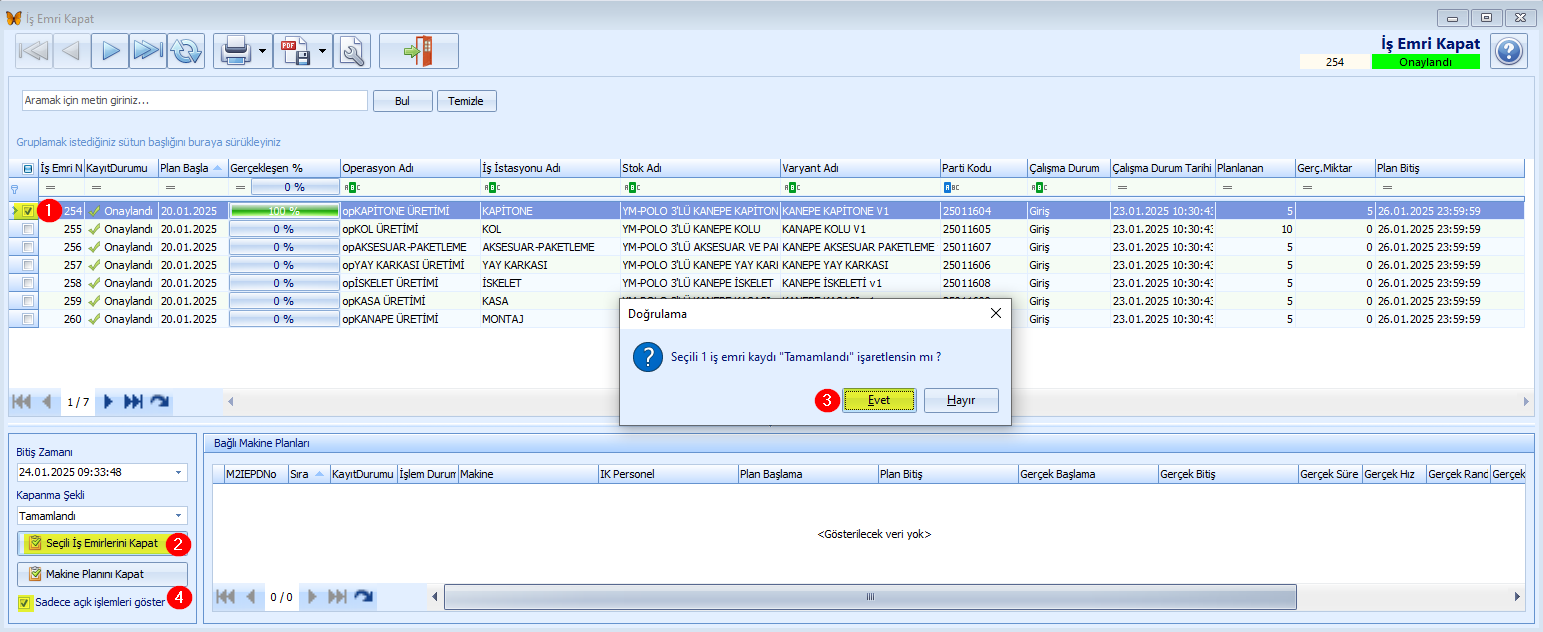The height and width of the screenshot is (632, 1543).
Task: Click the printer icon
Action: 234,51
